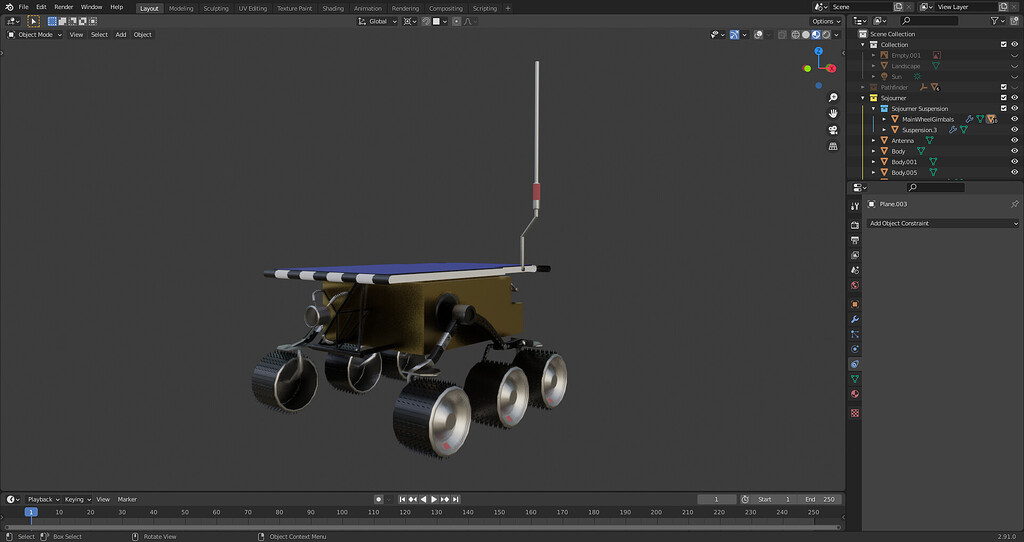The height and width of the screenshot is (542, 1024).
Task: Open the Options dropdown in viewport header
Action: coord(826,22)
